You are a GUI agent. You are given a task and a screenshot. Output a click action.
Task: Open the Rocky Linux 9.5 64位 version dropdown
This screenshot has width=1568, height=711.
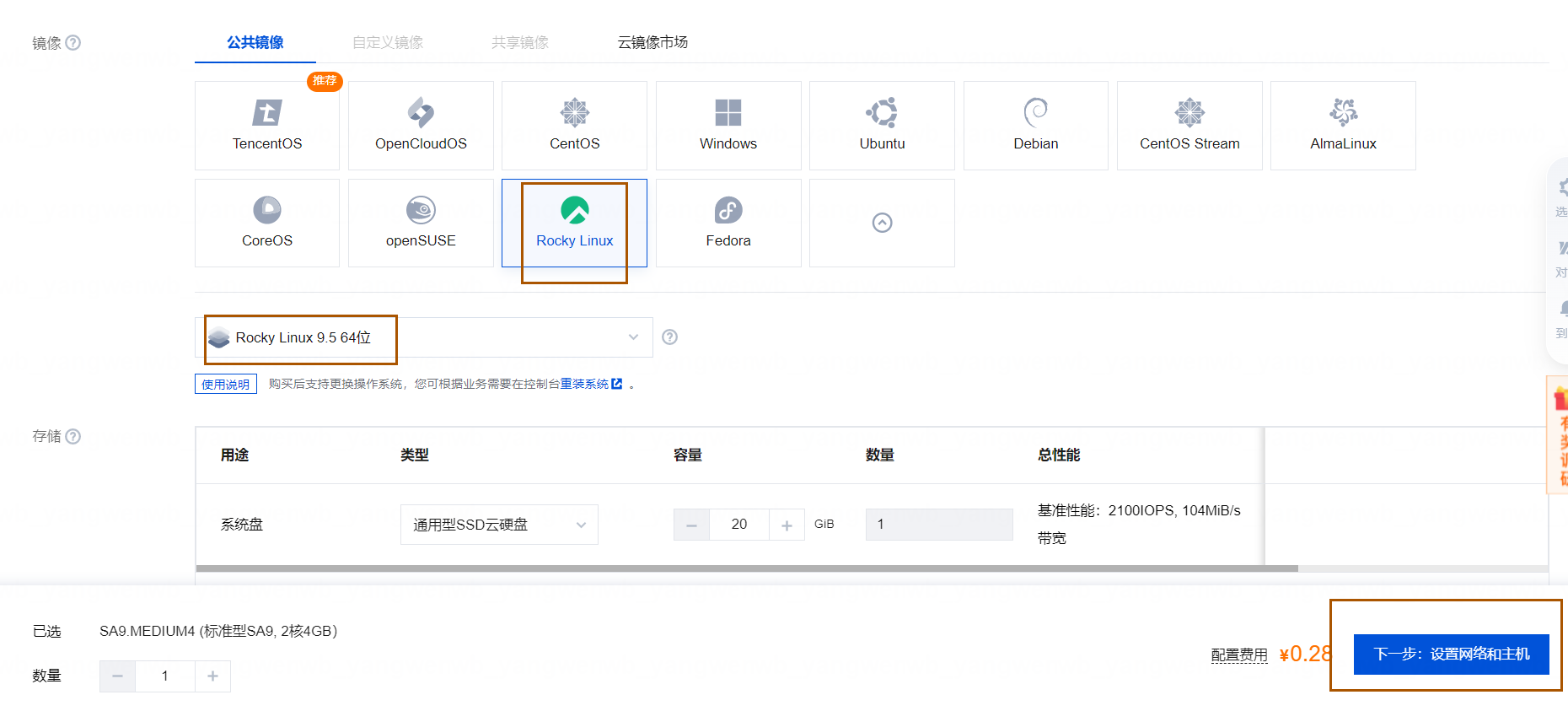coord(424,337)
